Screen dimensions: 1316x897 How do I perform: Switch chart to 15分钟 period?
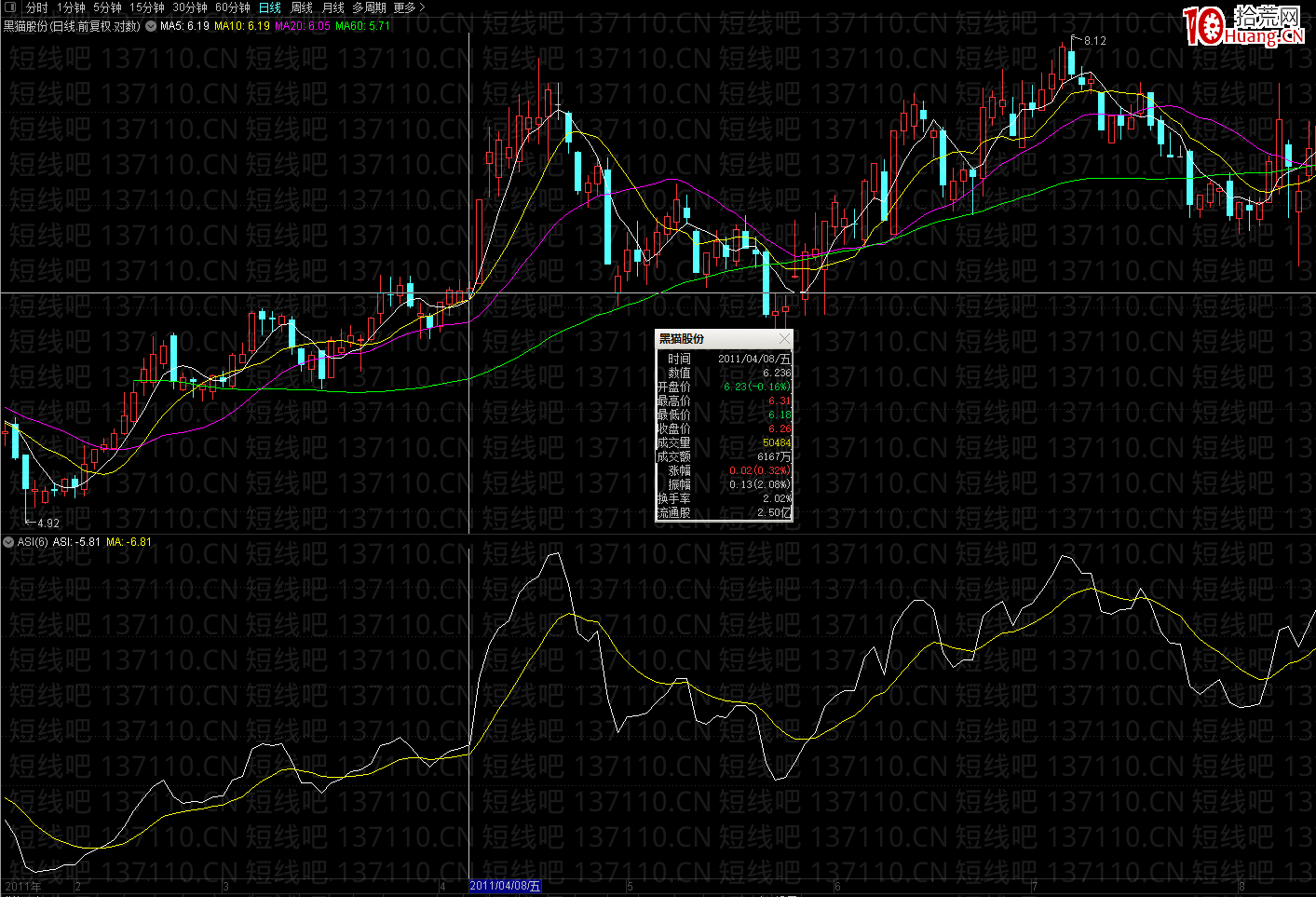(146, 7)
